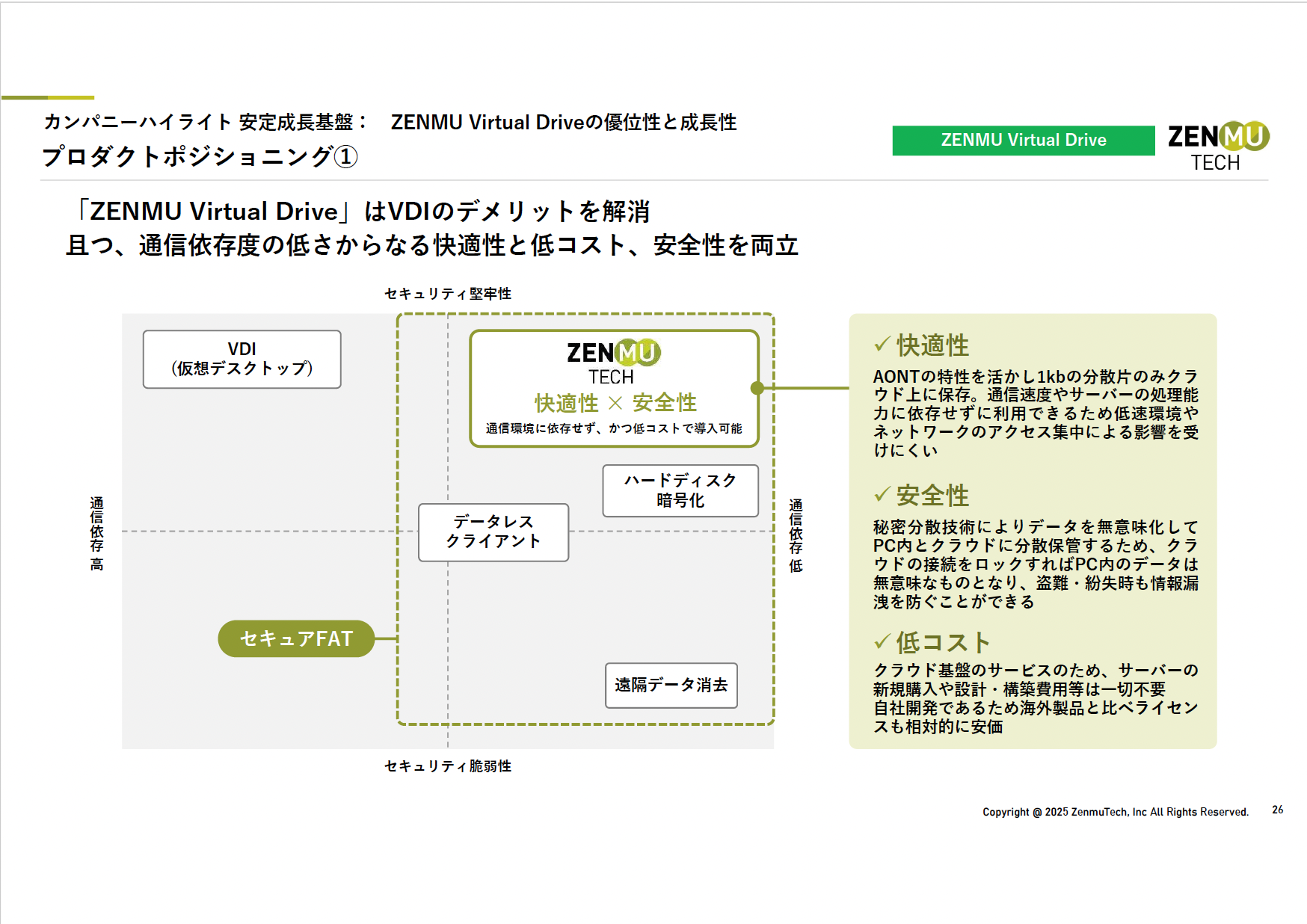
Task: Select the VDI (仮想デスクトップ) box
Action: (242, 359)
